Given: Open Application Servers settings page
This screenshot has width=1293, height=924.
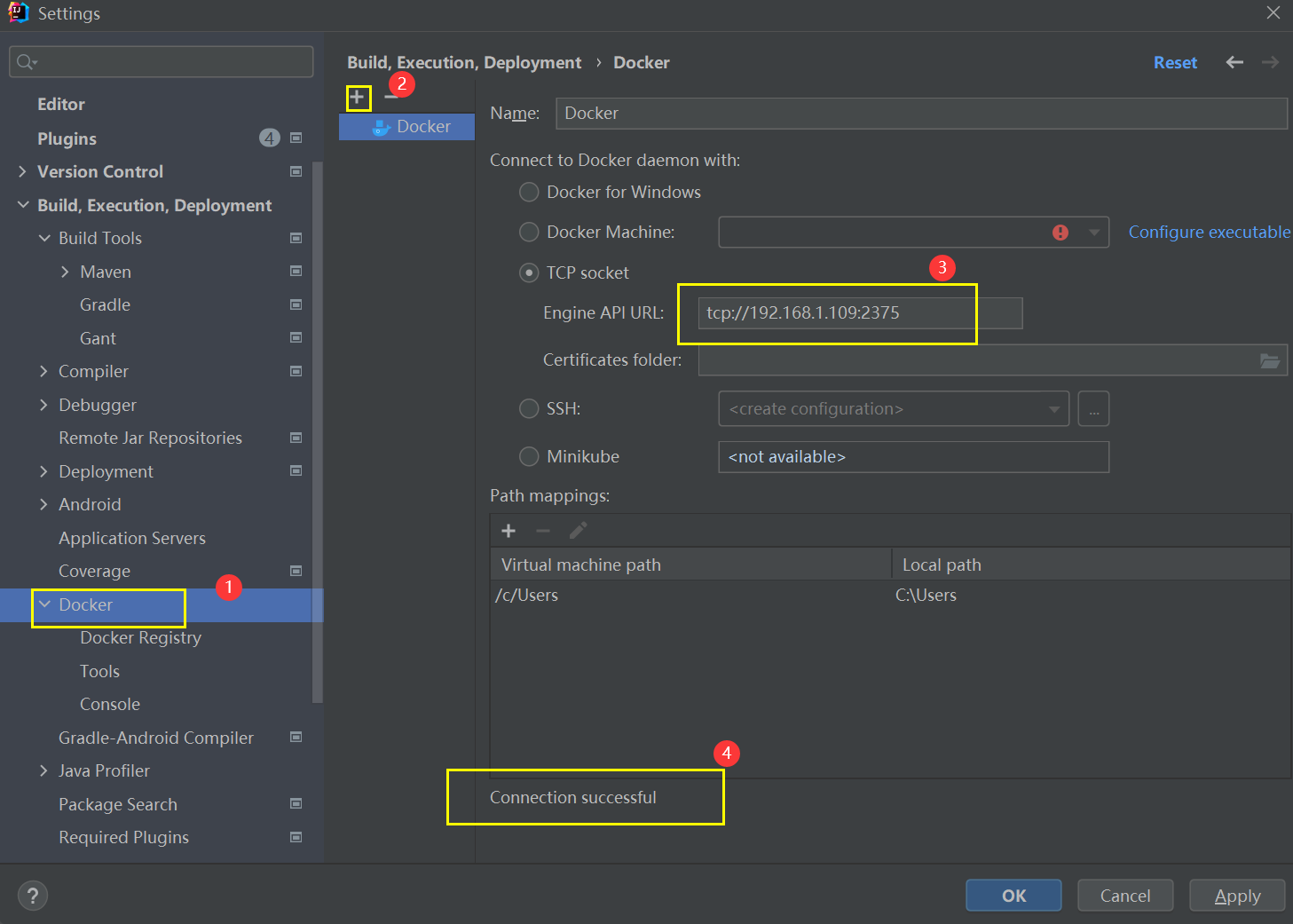Looking at the screenshot, I should [132, 538].
